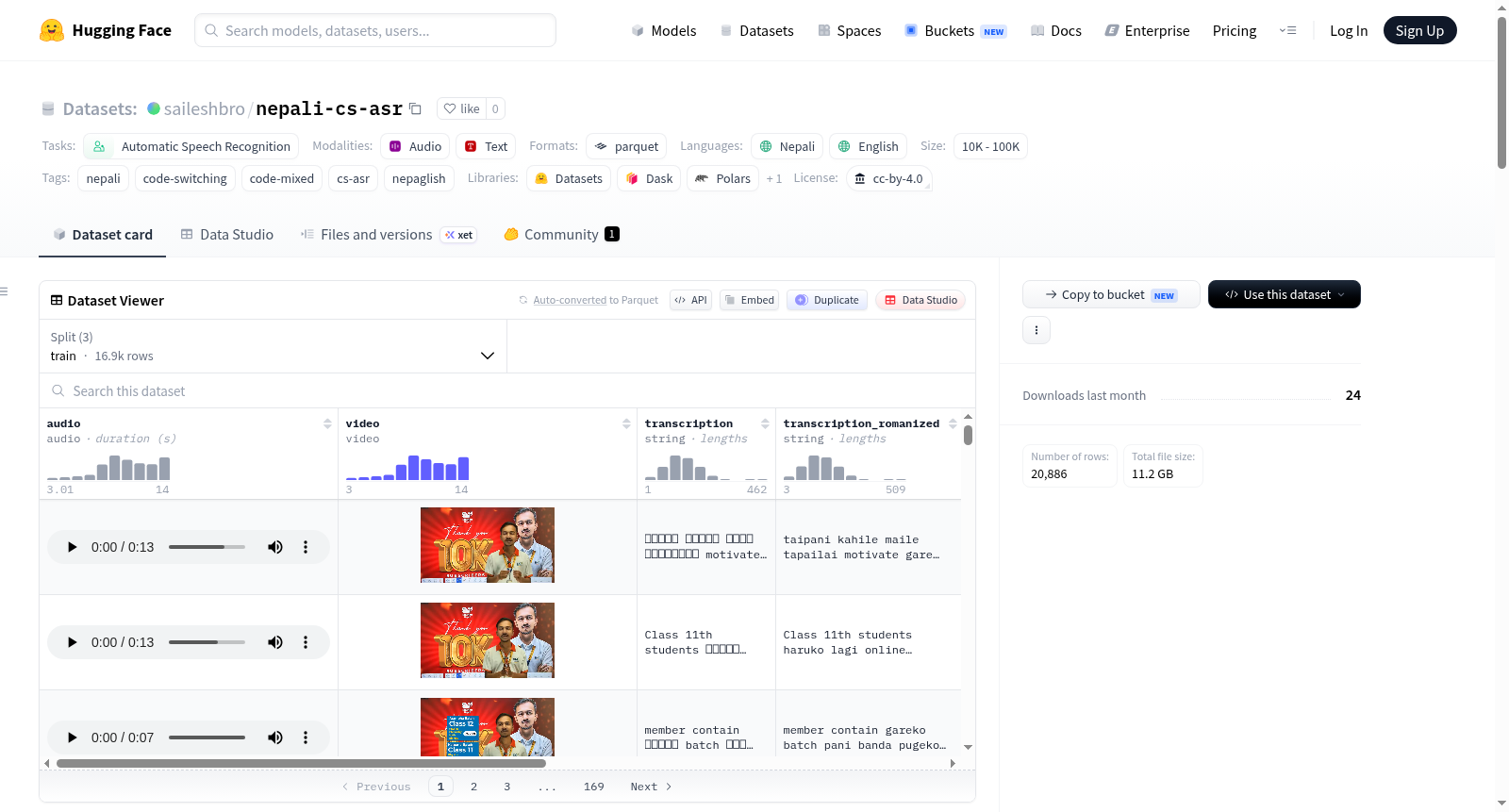Viewport: 1509px width, 812px height.
Task: Sort by transcription column
Action: 765,423
